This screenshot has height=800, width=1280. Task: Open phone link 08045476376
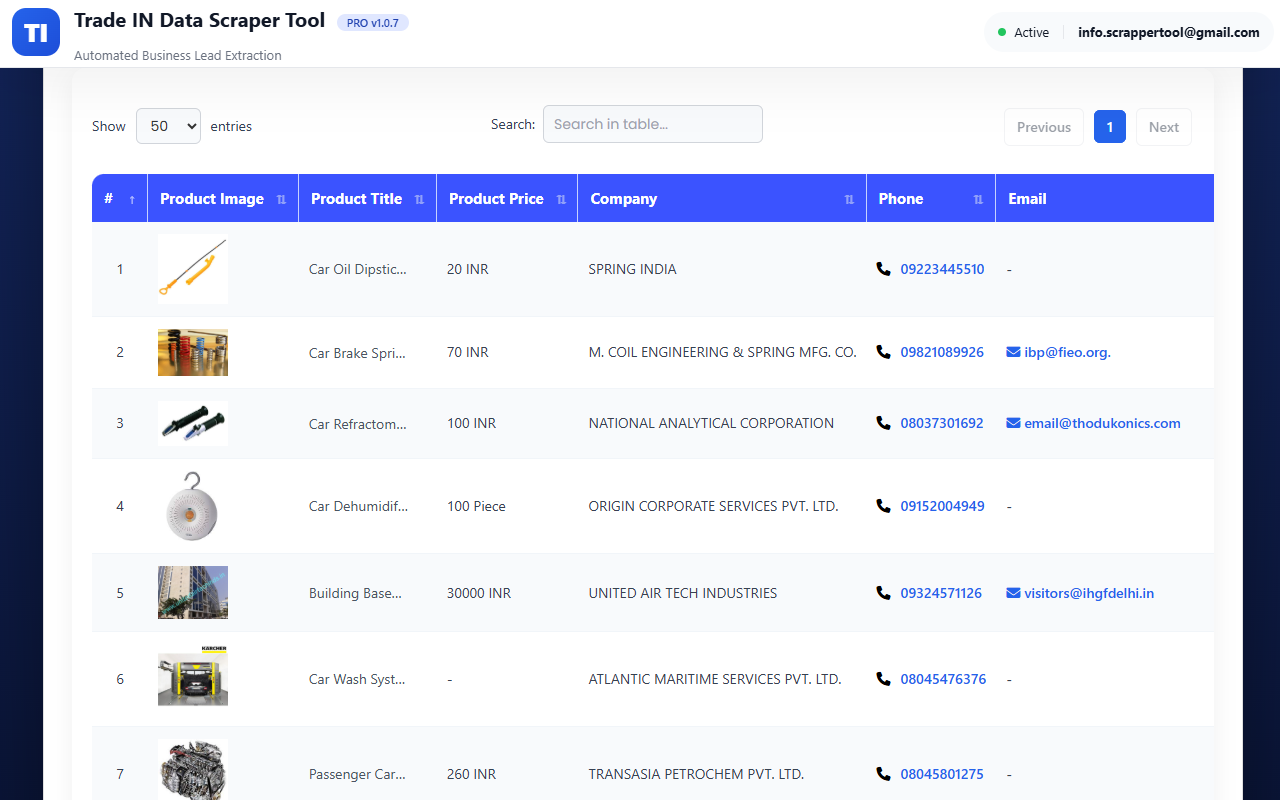pyautogui.click(x=943, y=679)
